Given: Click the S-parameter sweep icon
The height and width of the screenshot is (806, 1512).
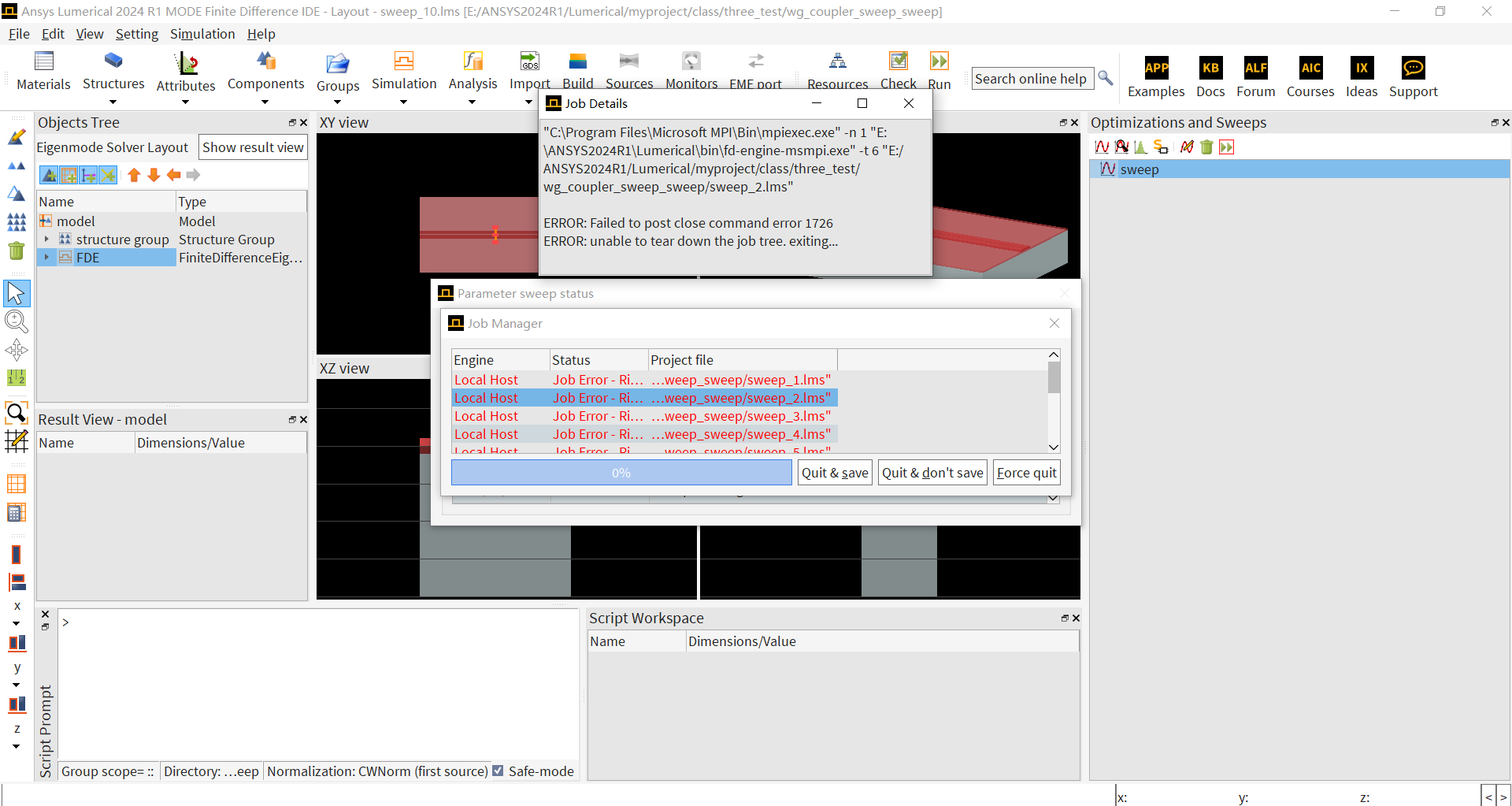Looking at the screenshot, I should (x=1161, y=147).
